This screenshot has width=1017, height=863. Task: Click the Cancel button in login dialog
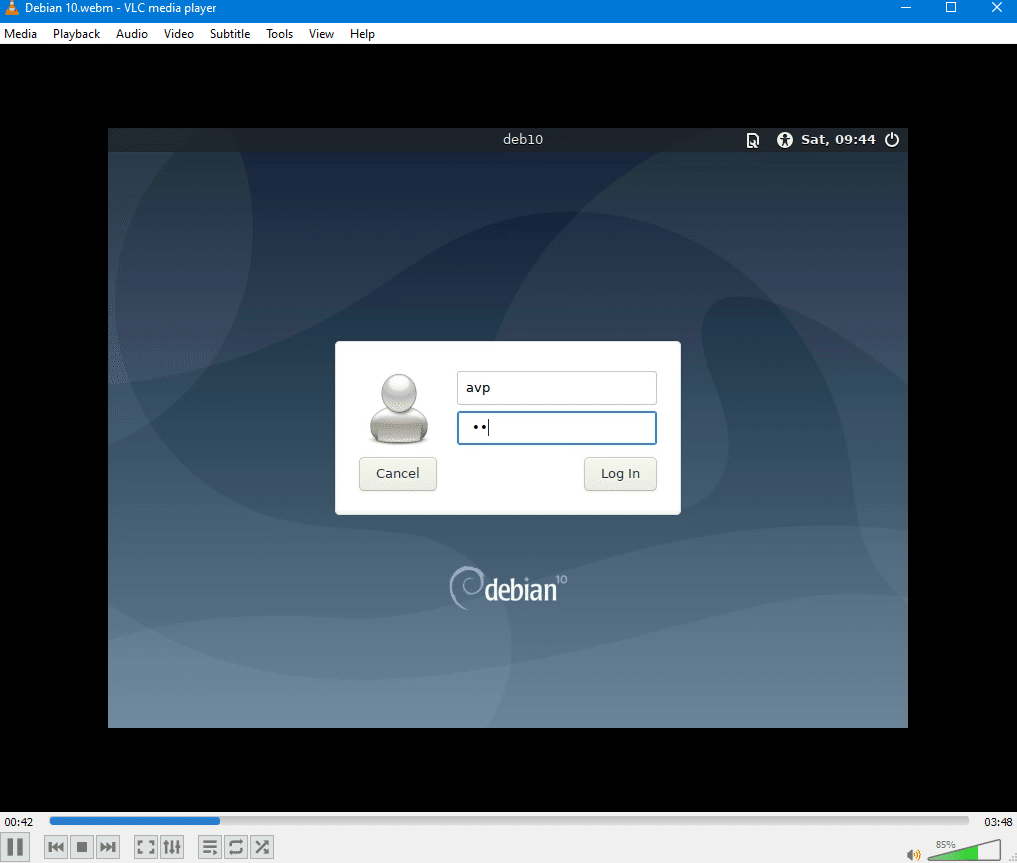398,473
